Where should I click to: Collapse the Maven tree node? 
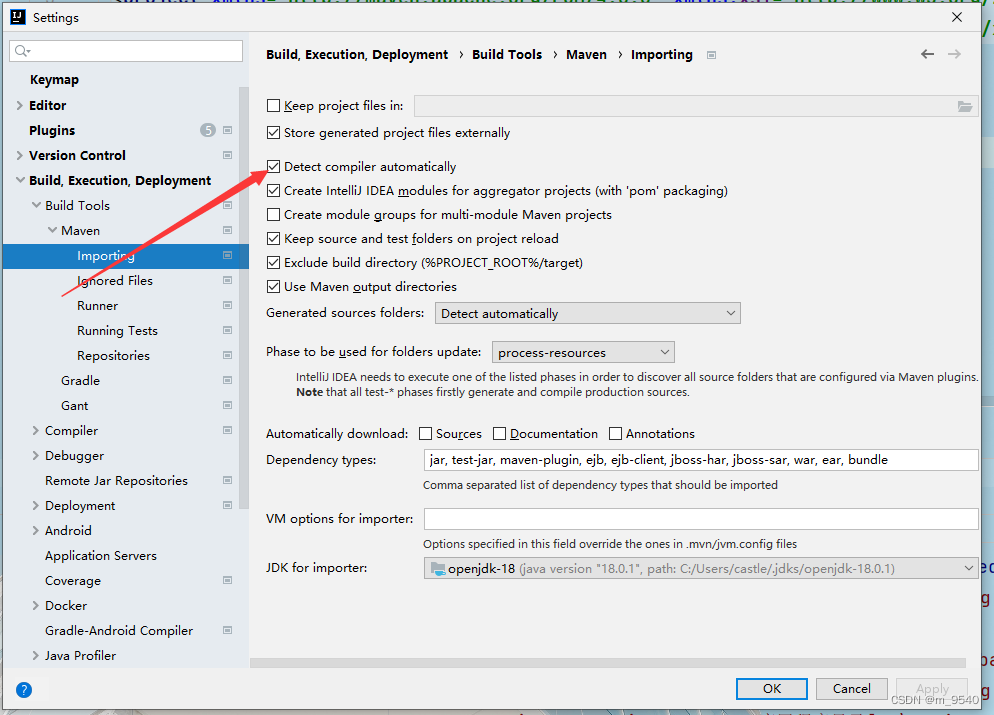(52, 231)
